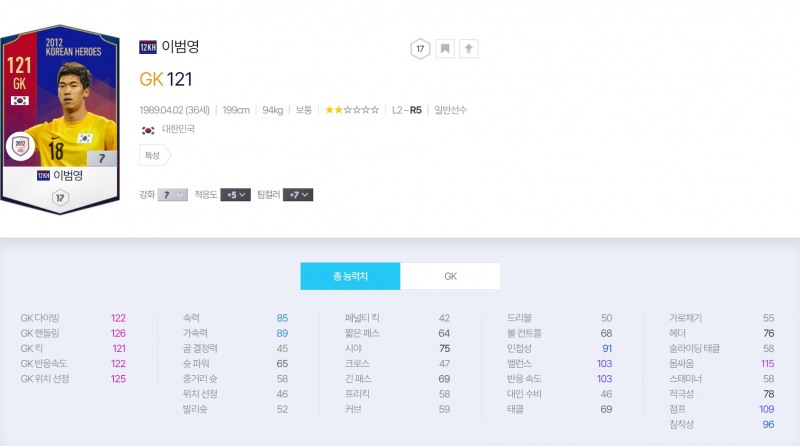The image size is (800, 446).
Task: Click the GK 반응속도 value 122
Action: point(118,363)
